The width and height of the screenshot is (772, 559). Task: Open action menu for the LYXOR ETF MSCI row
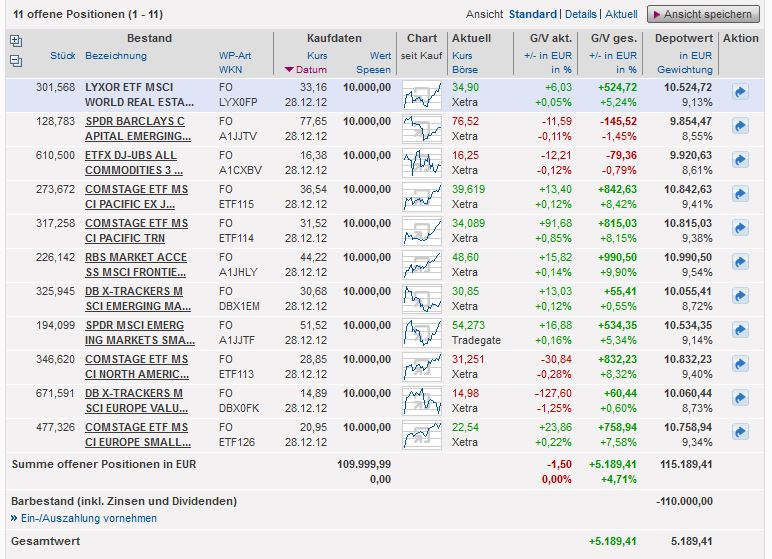[740, 92]
